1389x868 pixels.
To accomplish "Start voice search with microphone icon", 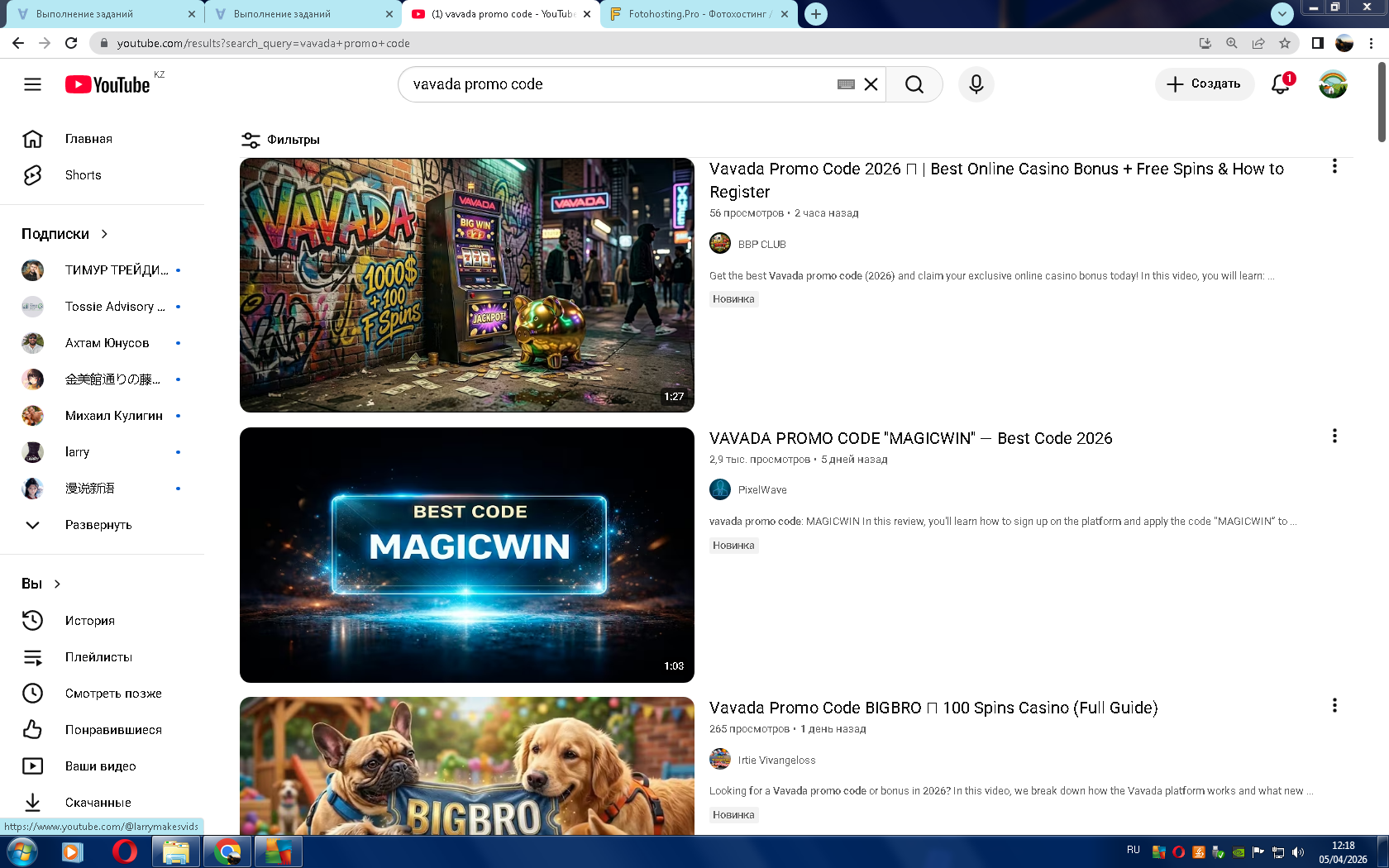I will coord(976,84).
